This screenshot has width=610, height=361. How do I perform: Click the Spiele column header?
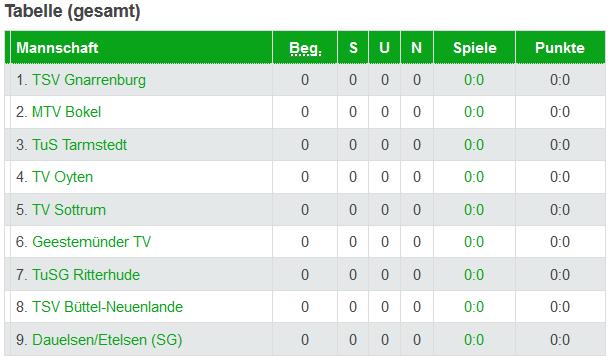[x=475, y=48]
